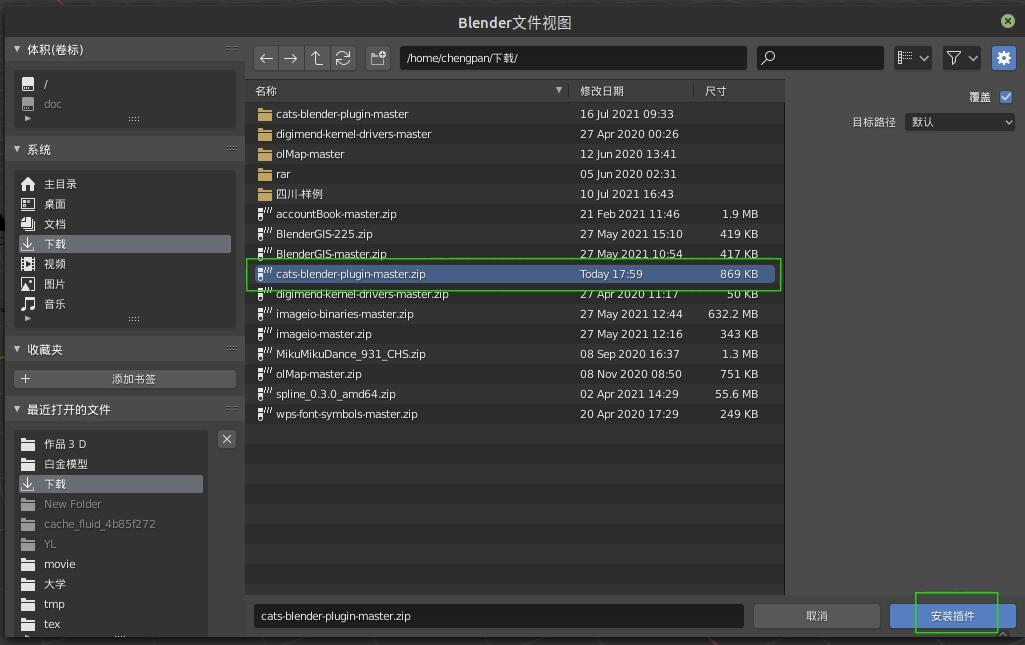Open recent folder YL
Image resolution: width=1025 pixels, height=645 pixels.
[x=111, y=544]
